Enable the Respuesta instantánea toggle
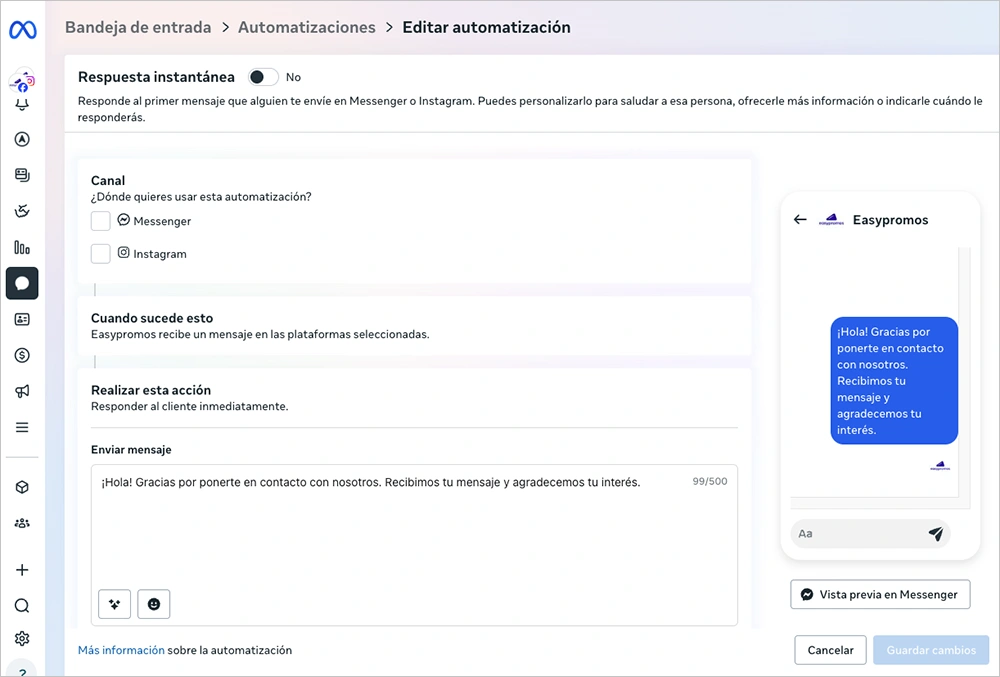Viewport: 1000px width, 677px height. (x=262, y=77)
